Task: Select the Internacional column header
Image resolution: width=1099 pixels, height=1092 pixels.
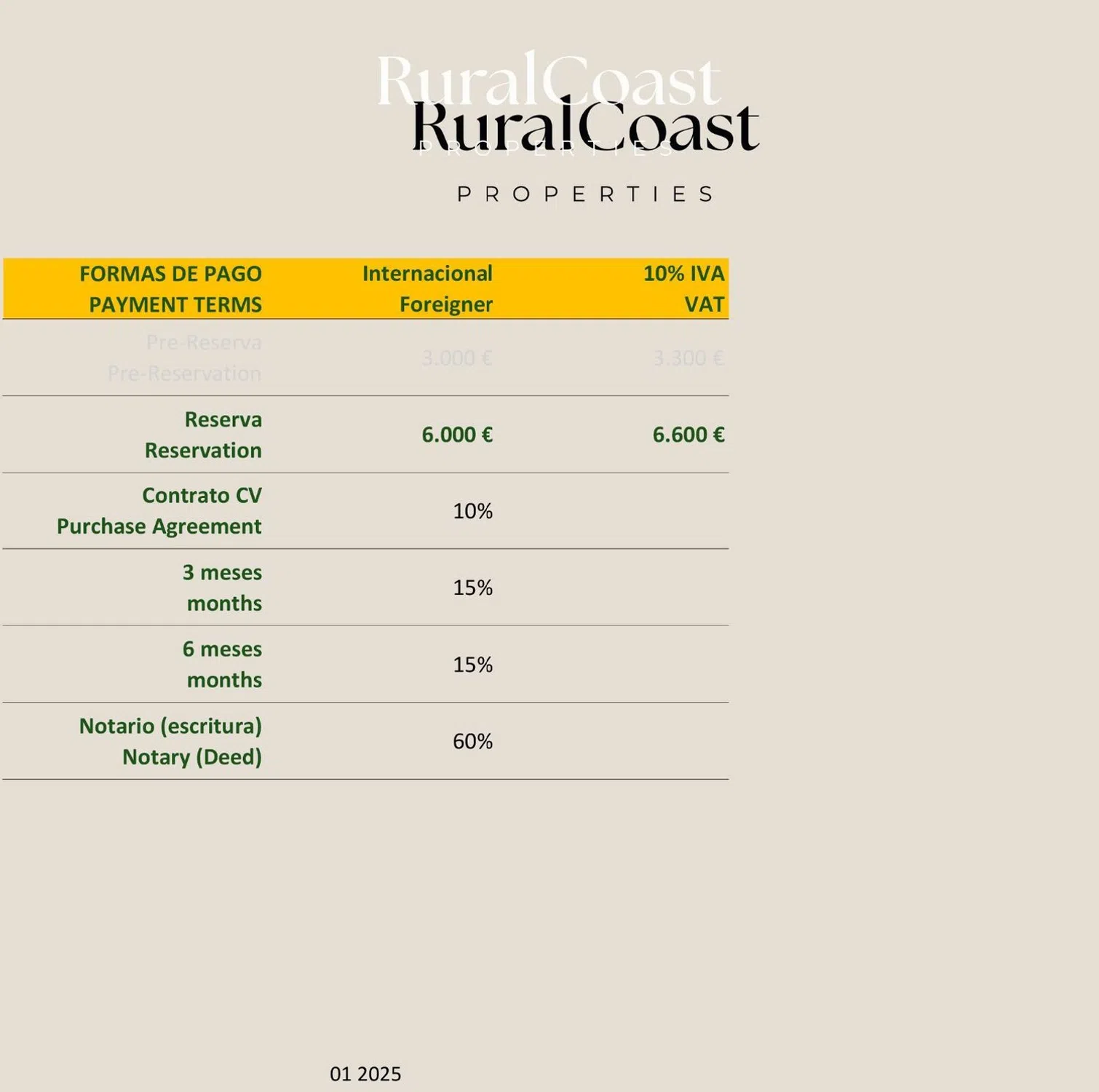Action: click(427, 274)
